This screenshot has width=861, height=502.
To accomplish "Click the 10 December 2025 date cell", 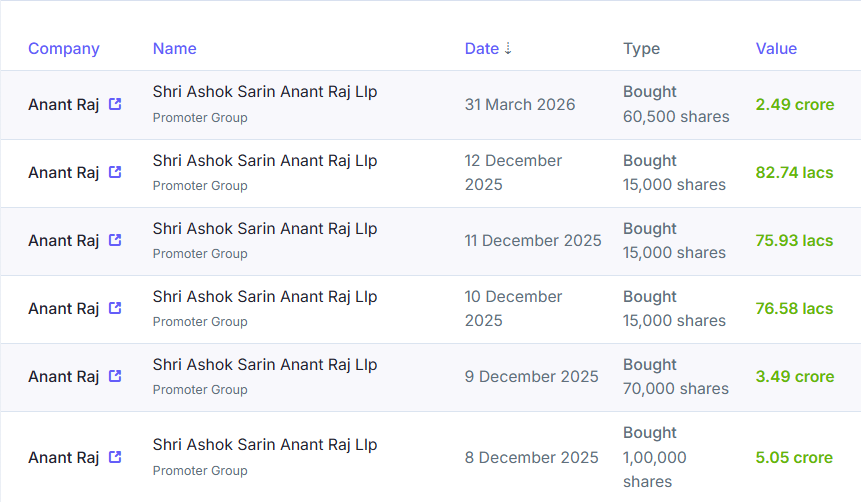I will click(x=513, y=309).
